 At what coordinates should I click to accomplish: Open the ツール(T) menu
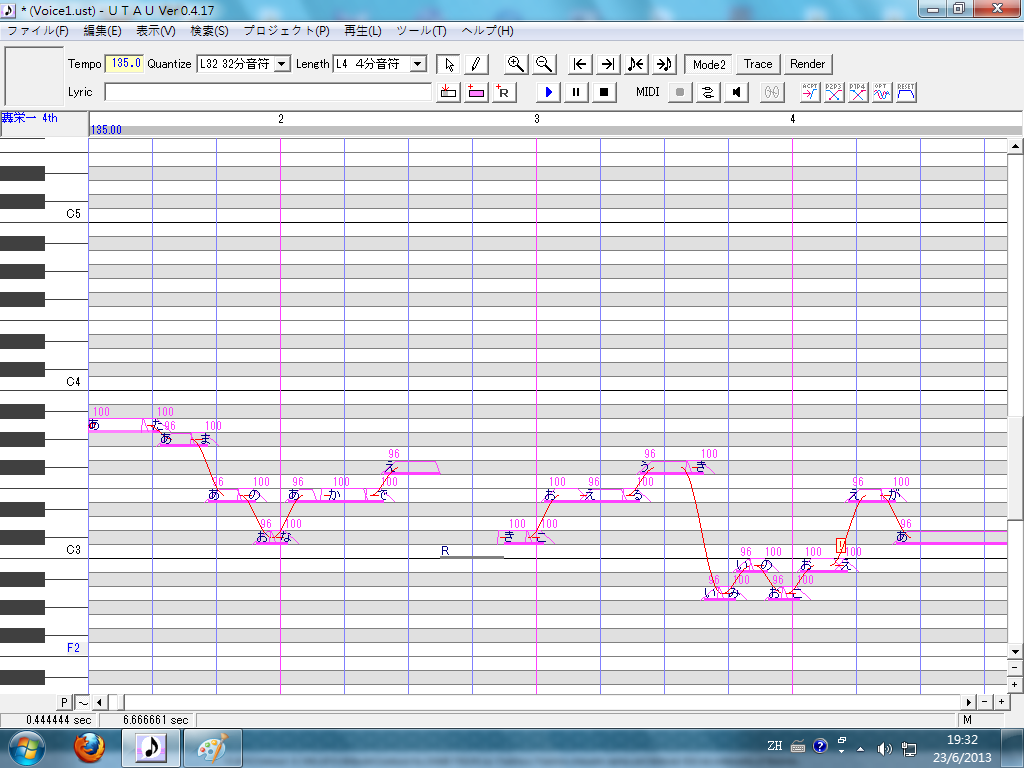point(421,31)
